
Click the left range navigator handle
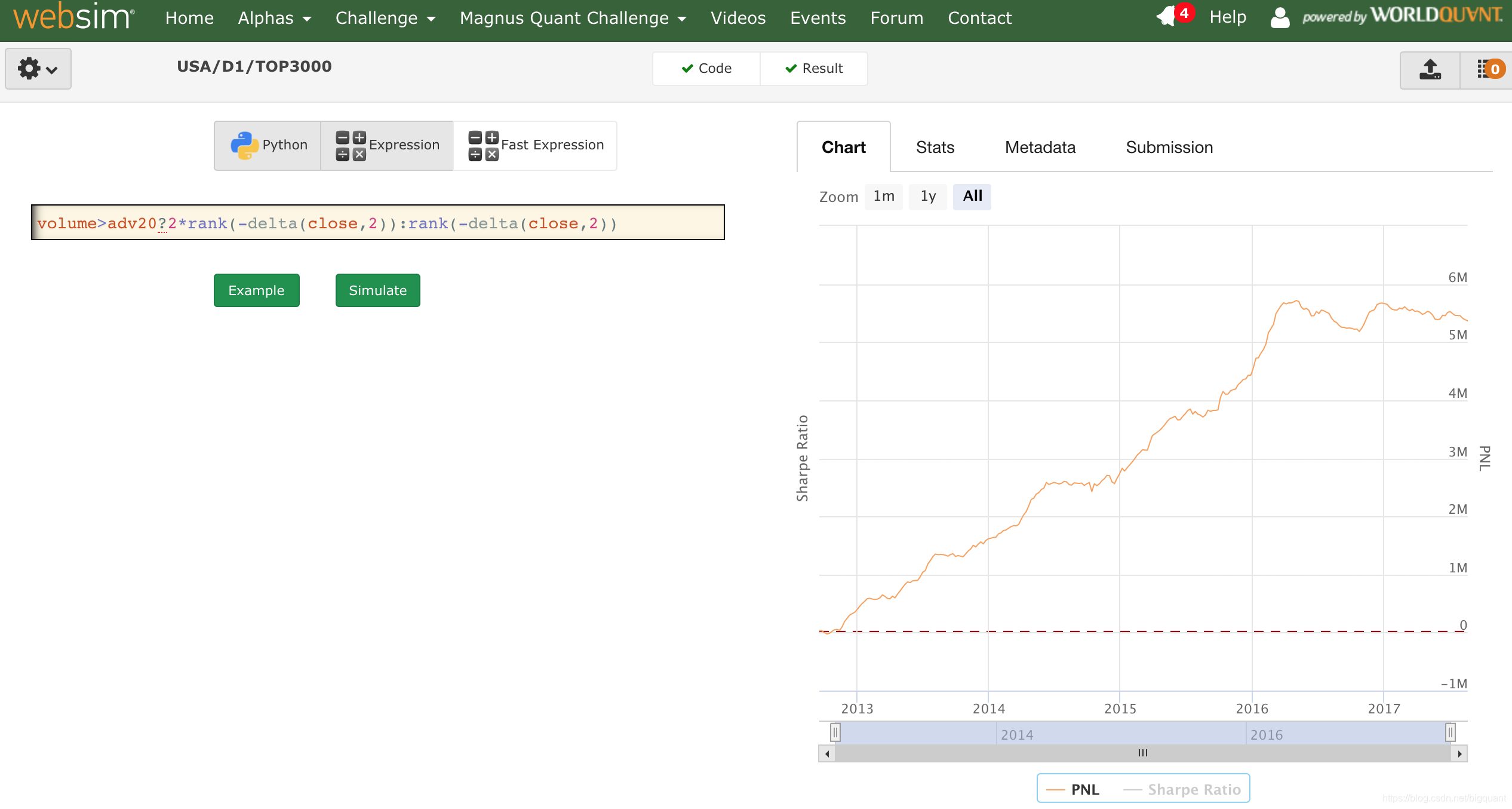coord(835,732)
